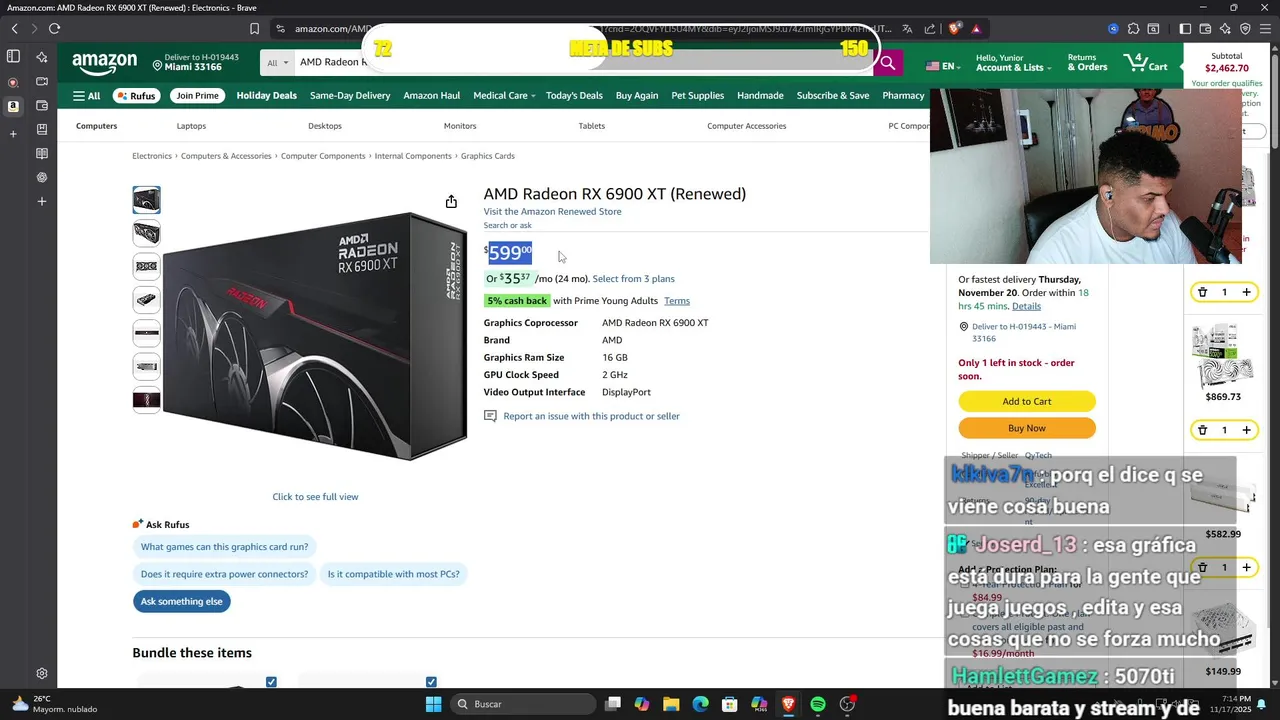
Task: Delete the $869.73 item from cart sidebar
Action: (1202, 430)
